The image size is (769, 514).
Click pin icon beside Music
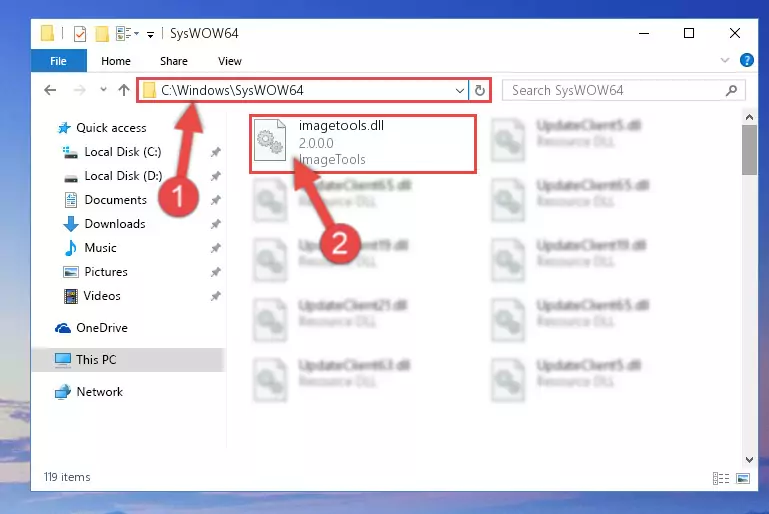pos(215,248)
